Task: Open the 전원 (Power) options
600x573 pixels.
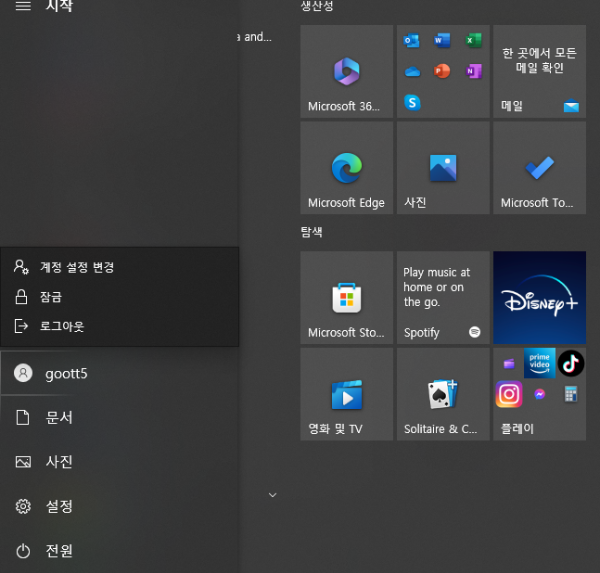Action: click(120, 550)
